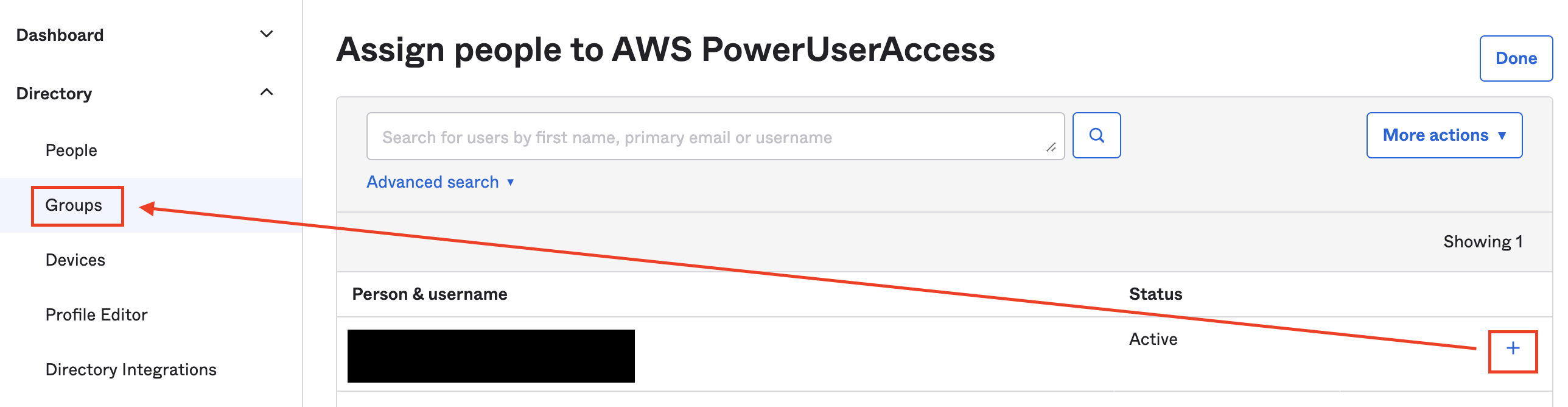Screen dimensions: 1568x407
Task: Select the Directory menu section
Action: point(54,94)
